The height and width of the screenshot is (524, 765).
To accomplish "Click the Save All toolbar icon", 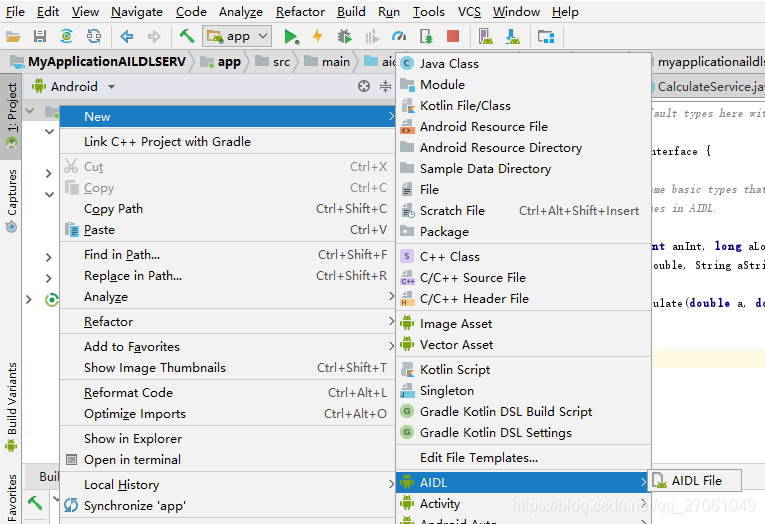I will [40, 36].
